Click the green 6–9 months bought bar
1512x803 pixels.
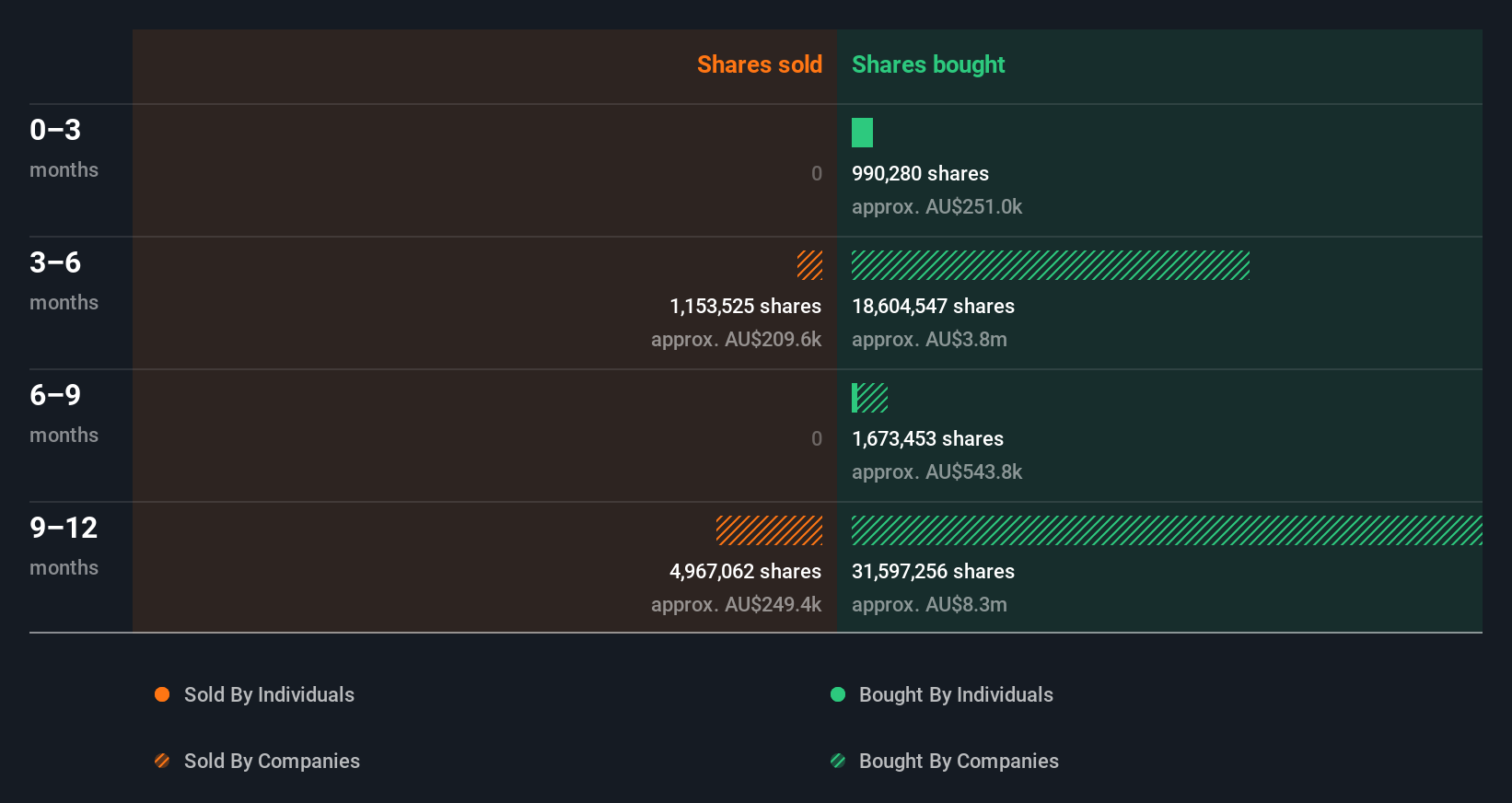[869, 398]
